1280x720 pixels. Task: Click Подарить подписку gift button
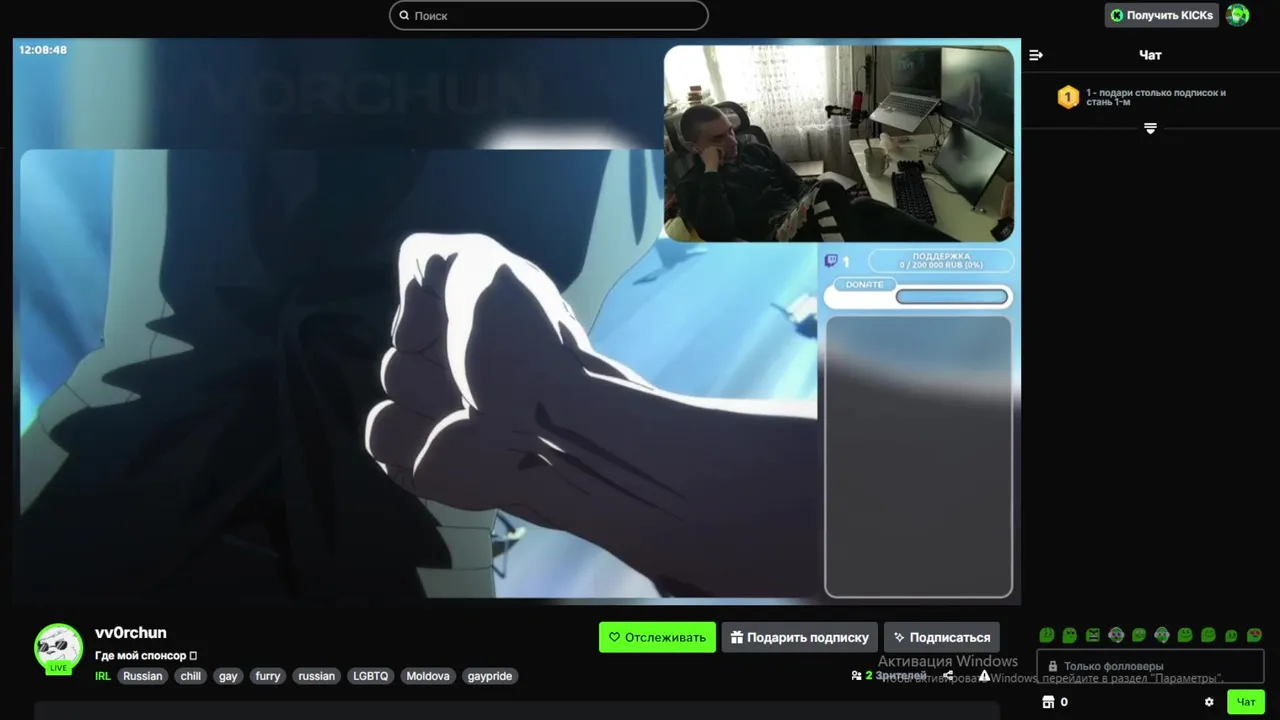pyautogui.click(x=799, y=637)
